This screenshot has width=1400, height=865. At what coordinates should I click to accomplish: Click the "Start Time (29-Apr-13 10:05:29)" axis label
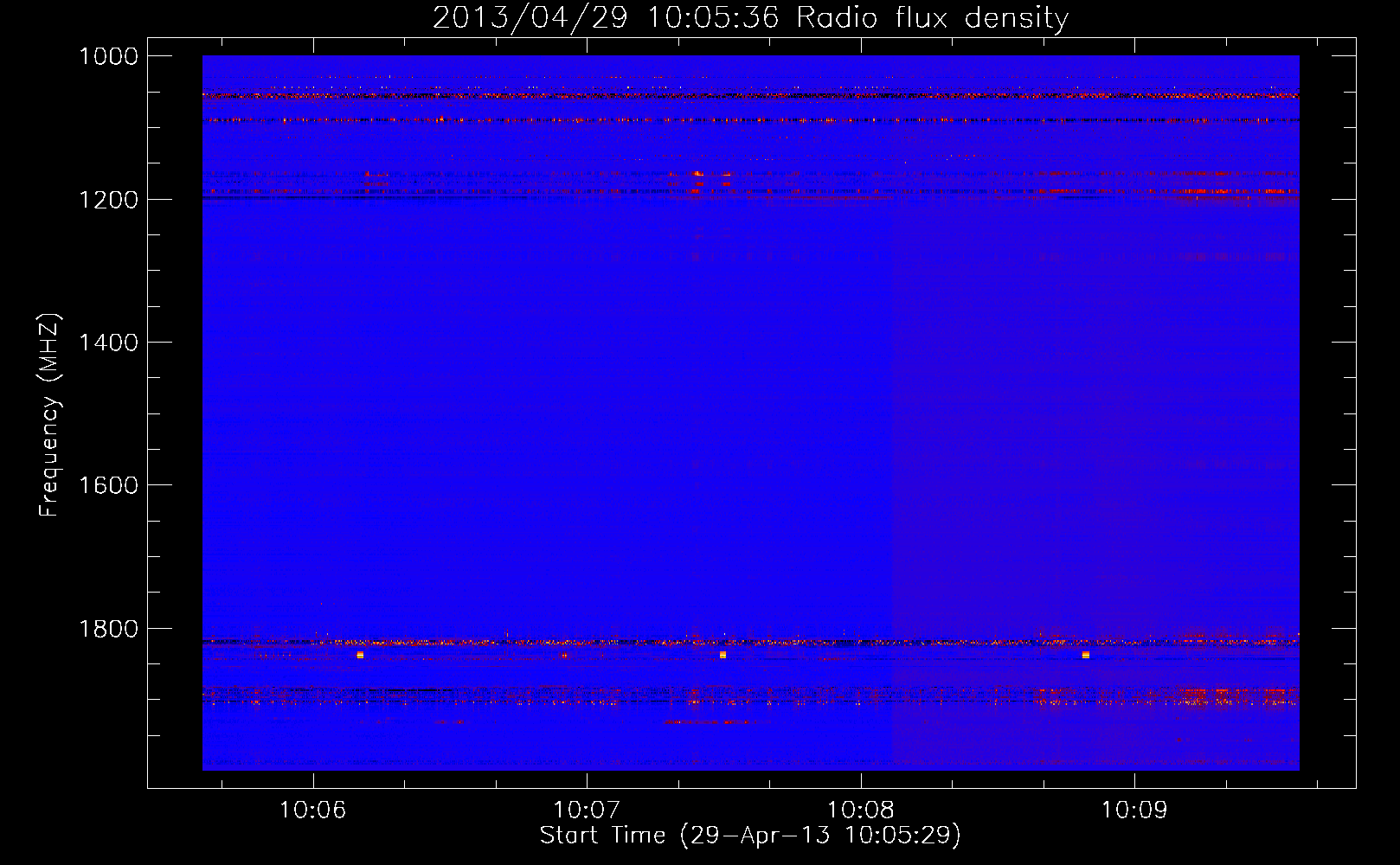click(750, 836)
